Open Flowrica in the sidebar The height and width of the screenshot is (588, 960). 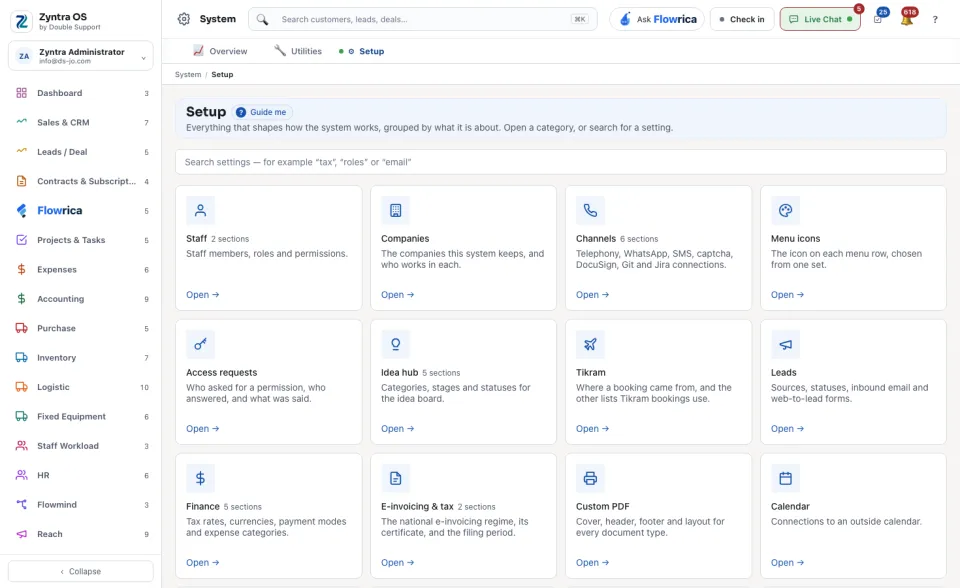[x=81, y=211]
